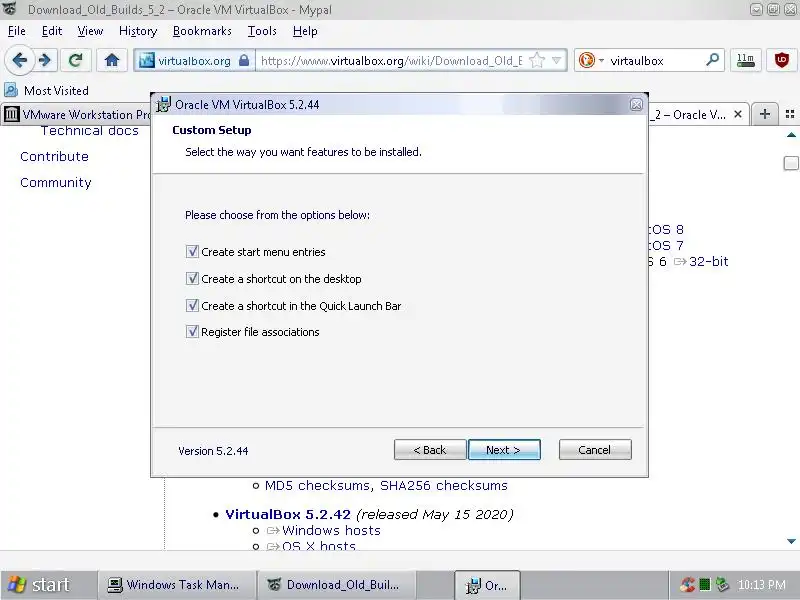Open the DuckDuckGo search engine selector
Screen dimensions: 800x600
(x=591, y=61)
